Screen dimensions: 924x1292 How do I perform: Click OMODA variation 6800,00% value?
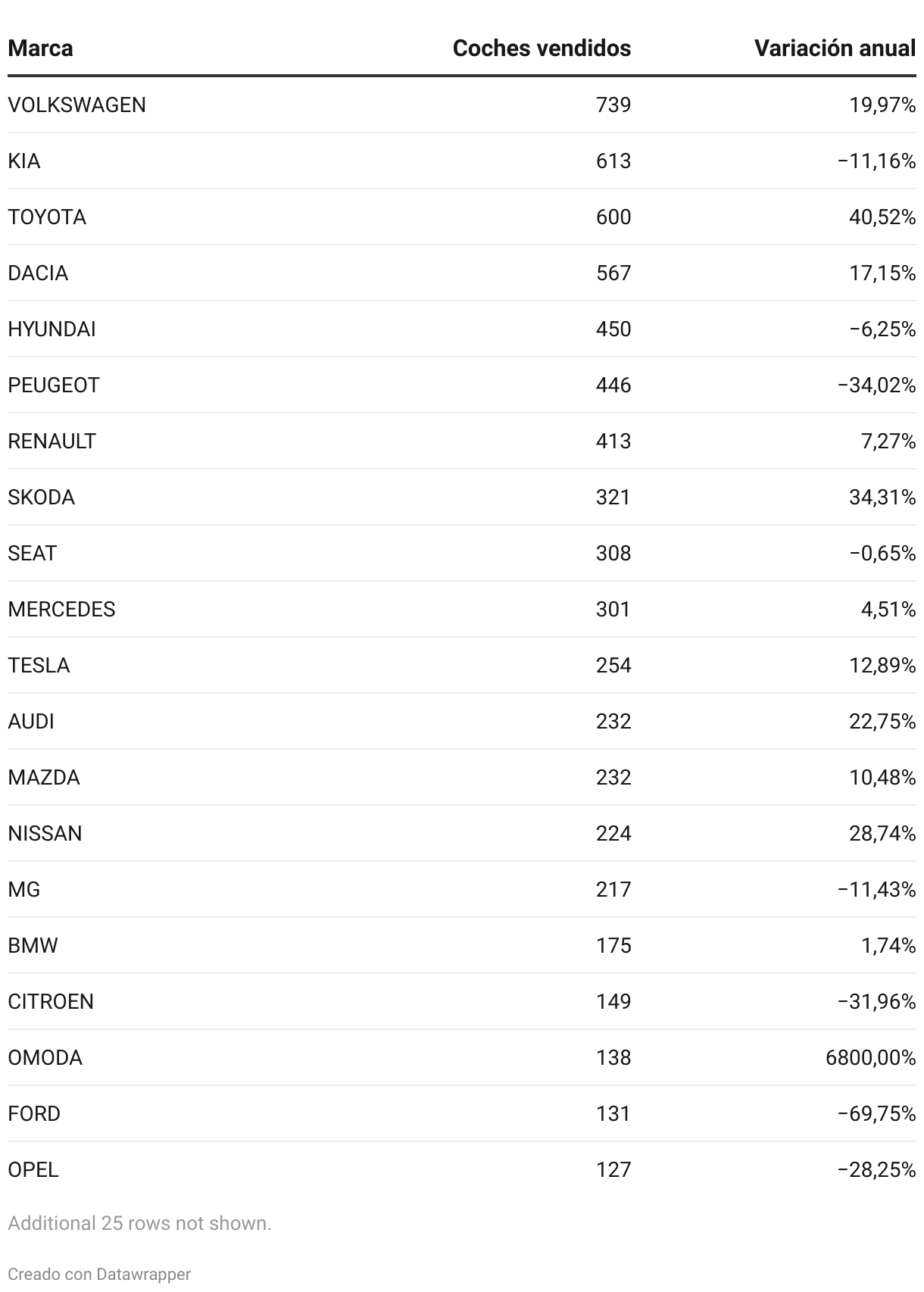[x=870, y=1057]
